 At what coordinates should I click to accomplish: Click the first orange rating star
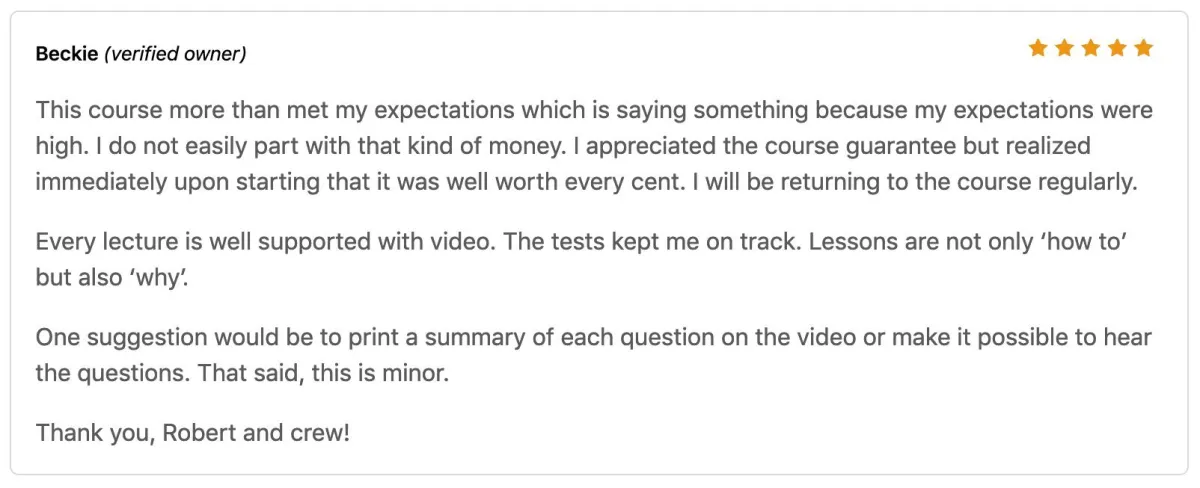pyautogui.click(x=1038, y=48)
